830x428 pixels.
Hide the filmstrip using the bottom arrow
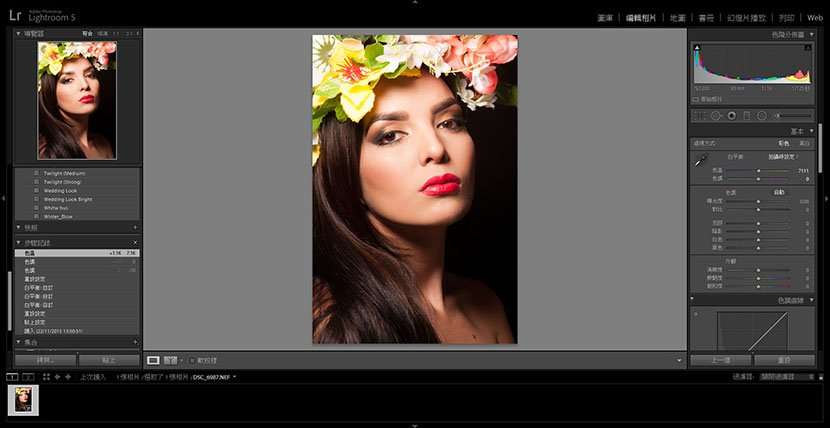[x=415, y=425]
